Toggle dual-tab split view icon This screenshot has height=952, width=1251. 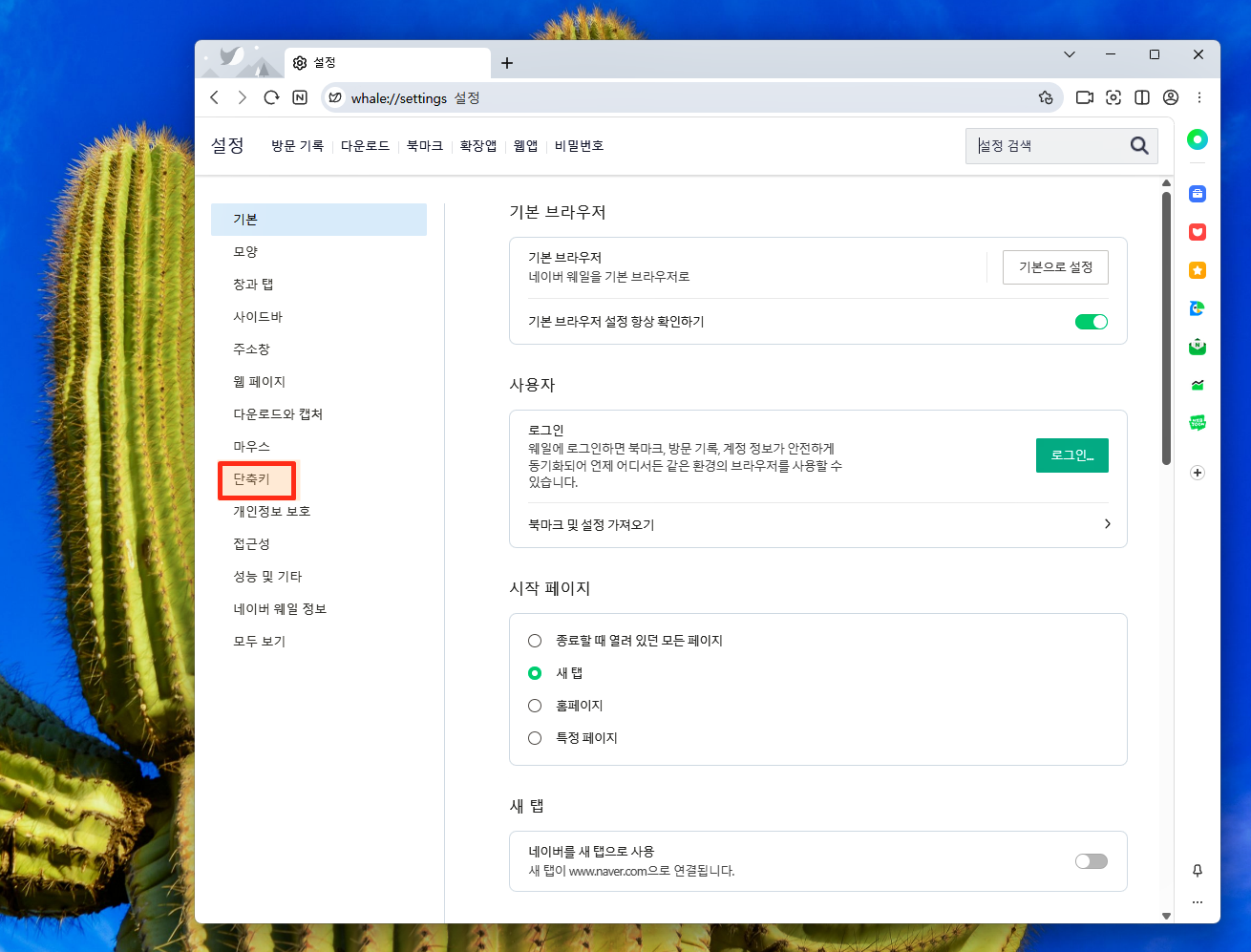point(1142,97)
